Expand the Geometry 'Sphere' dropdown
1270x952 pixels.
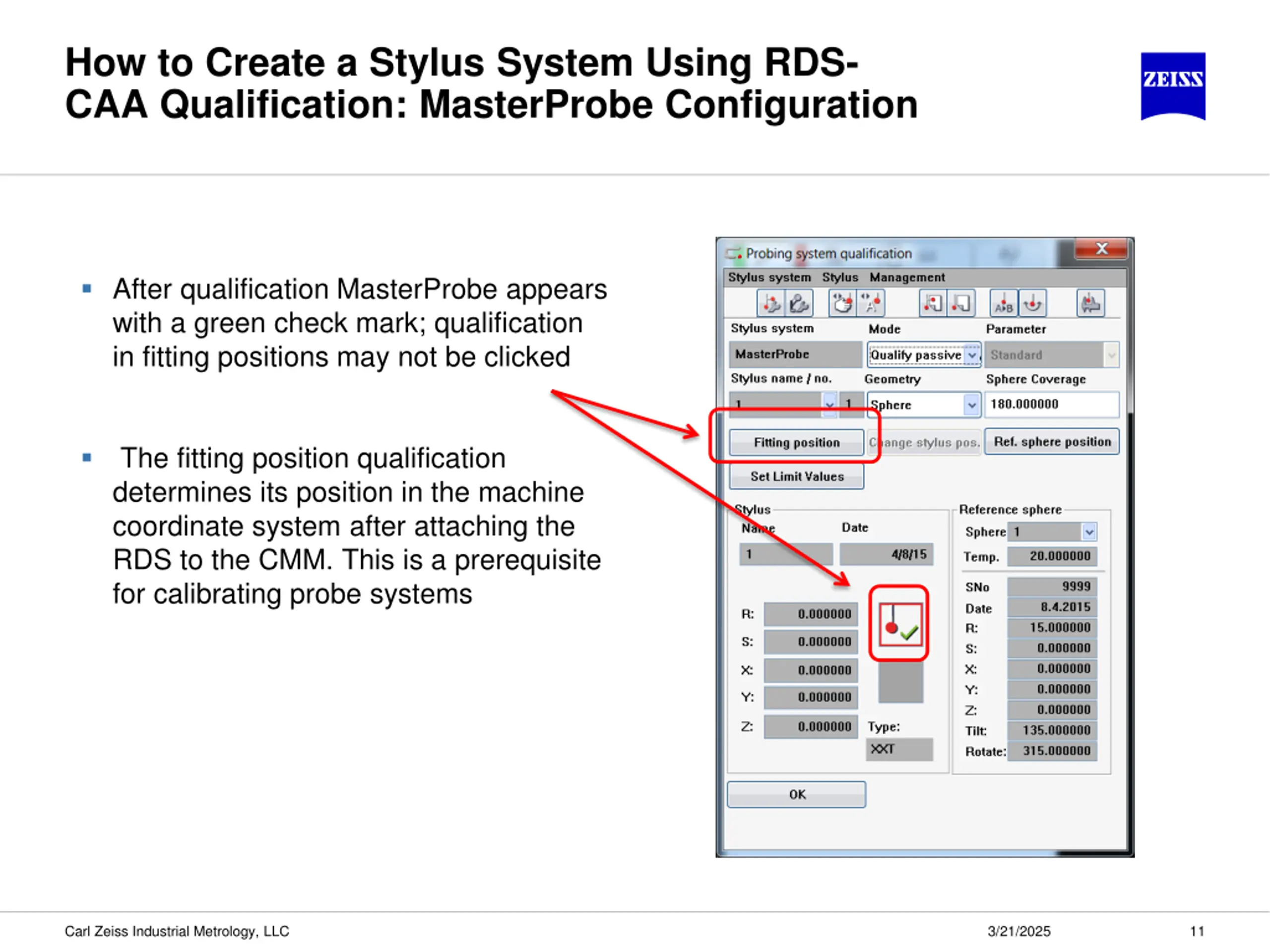pos(971,405)
